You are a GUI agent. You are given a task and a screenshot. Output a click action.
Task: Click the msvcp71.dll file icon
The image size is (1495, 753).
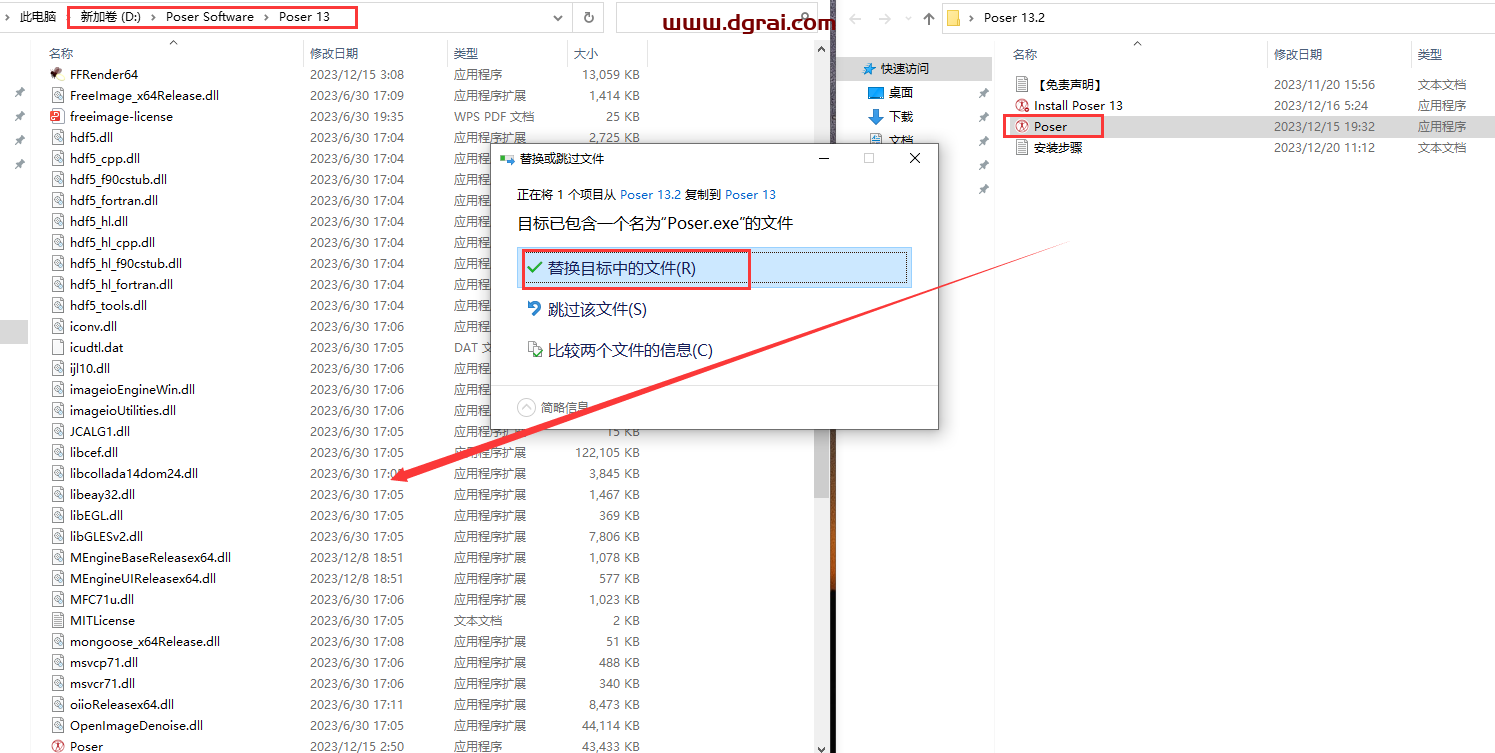(57, 662)
